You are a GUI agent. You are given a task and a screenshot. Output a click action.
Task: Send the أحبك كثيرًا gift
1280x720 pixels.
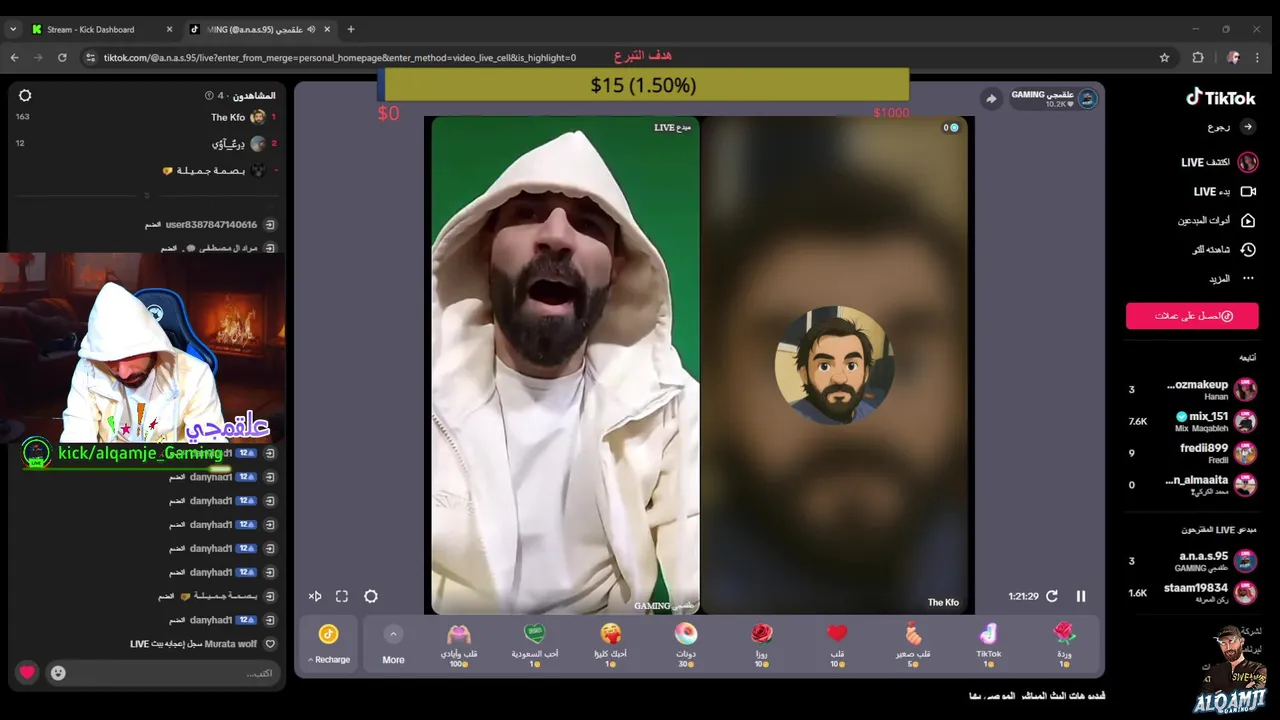(611, 645)
